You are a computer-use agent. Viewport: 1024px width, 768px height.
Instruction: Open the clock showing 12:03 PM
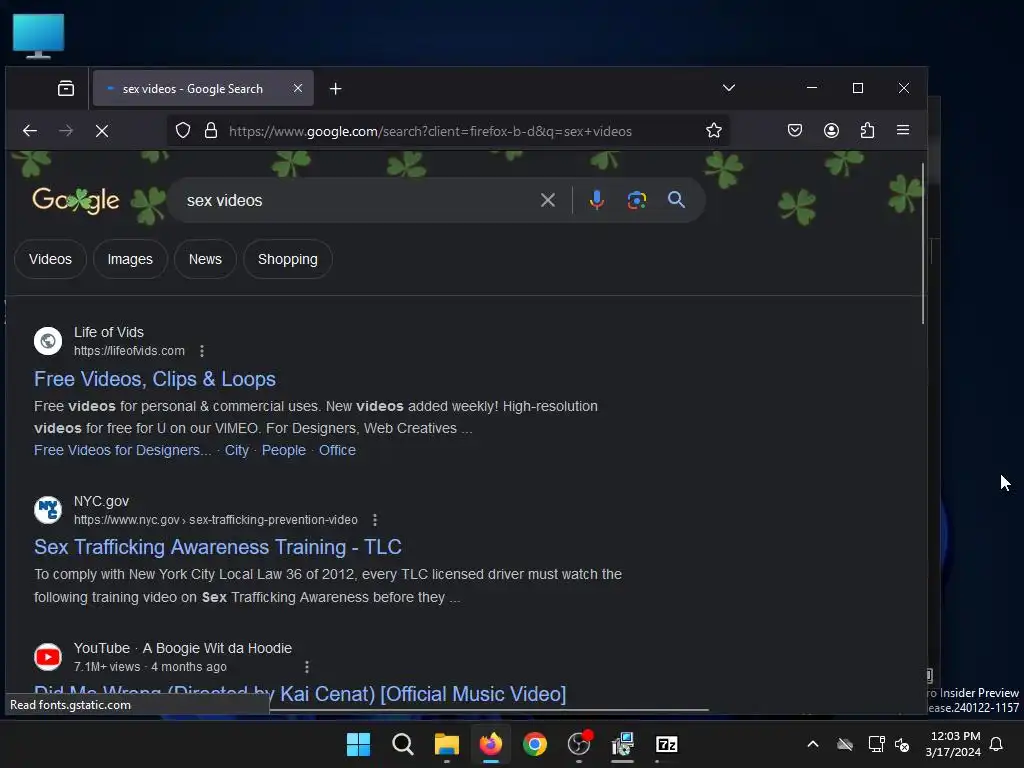click(x=953, y=744)
